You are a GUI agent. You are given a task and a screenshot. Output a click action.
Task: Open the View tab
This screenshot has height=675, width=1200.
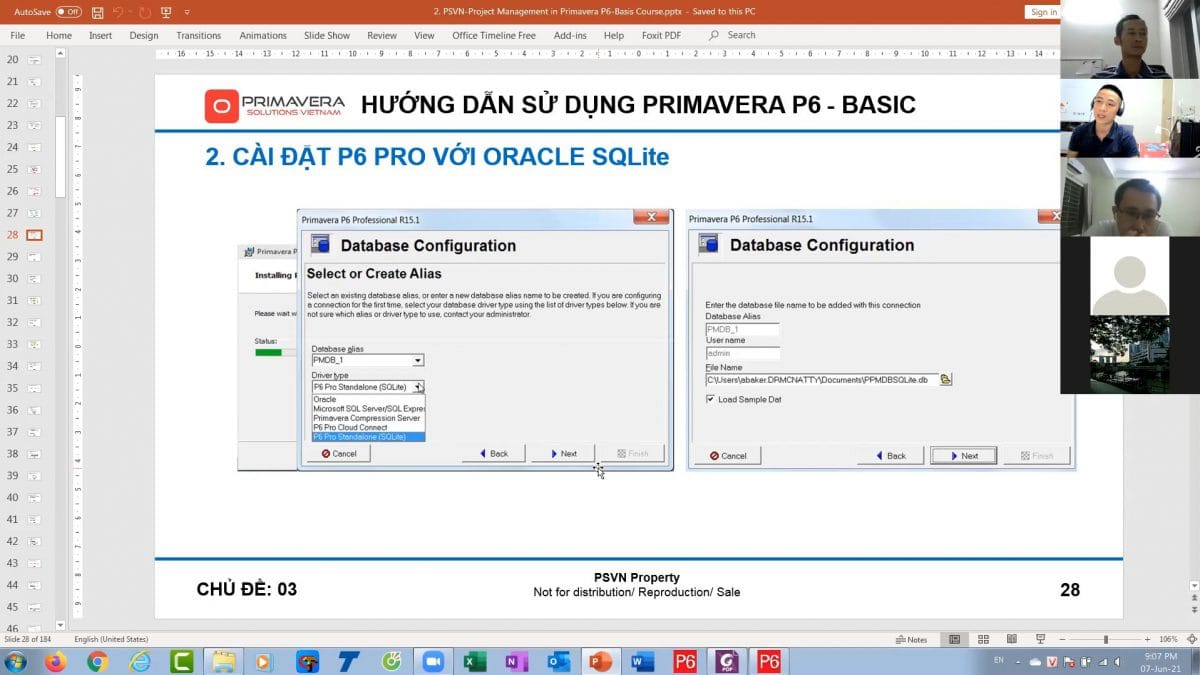click(x=424, y=35)
